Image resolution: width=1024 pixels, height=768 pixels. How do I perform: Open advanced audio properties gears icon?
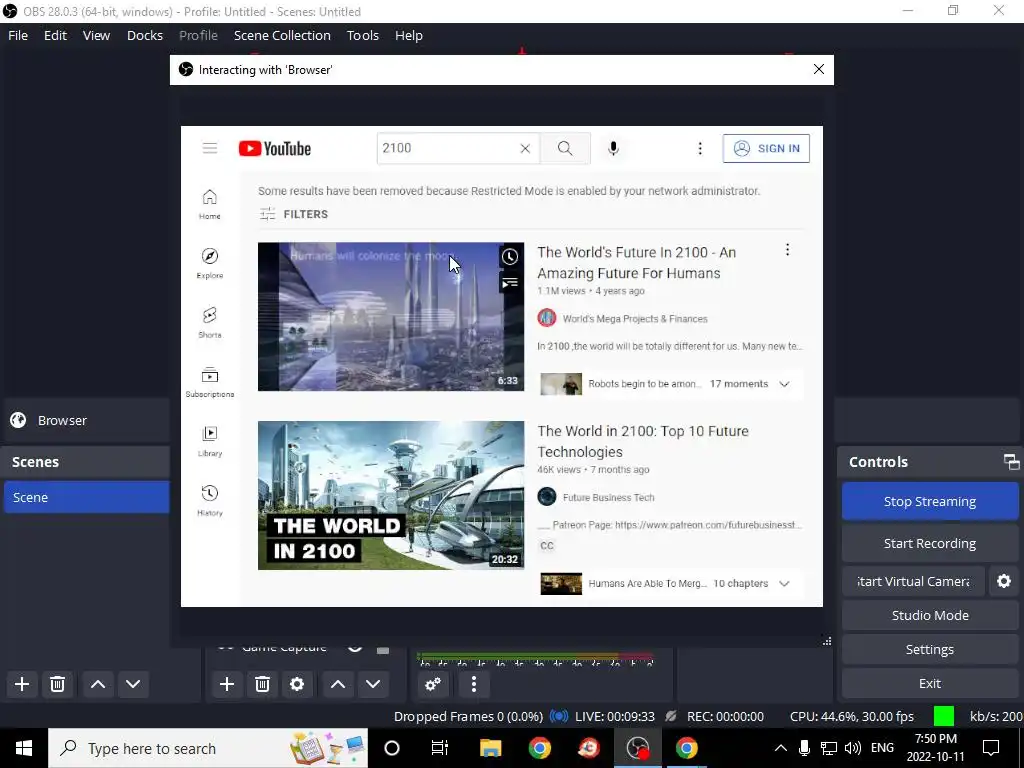(433, 684)
